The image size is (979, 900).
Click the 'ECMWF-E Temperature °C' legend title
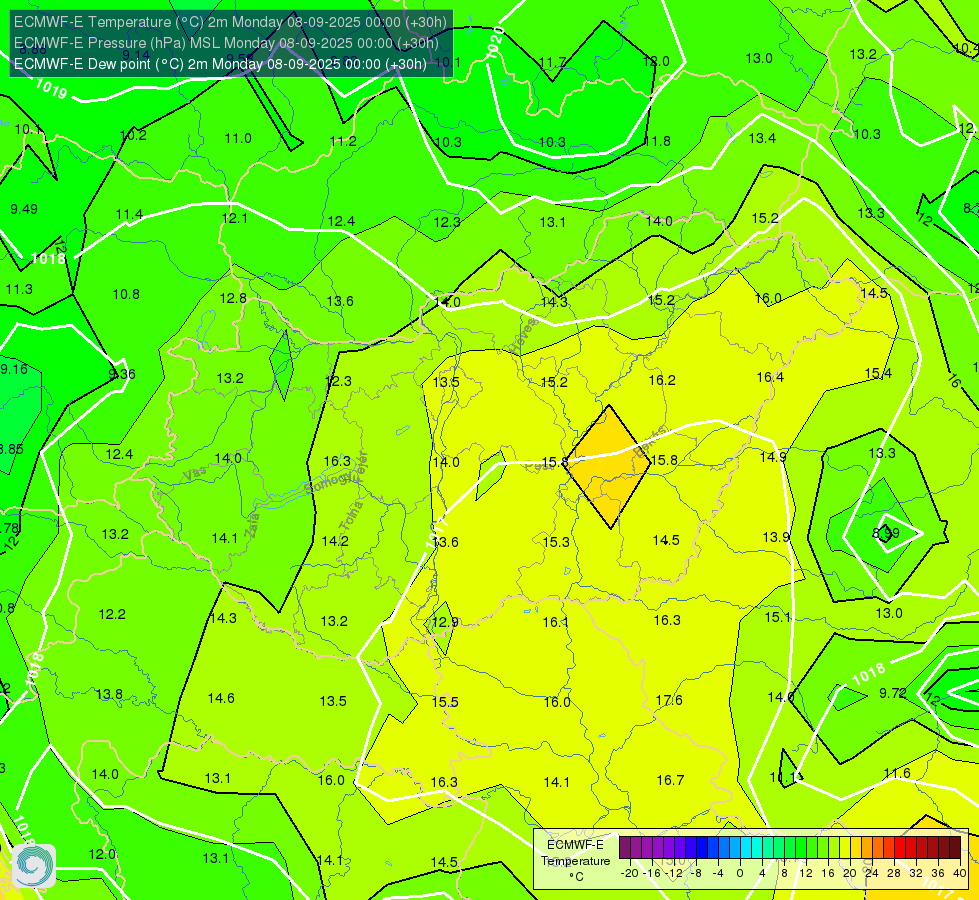[576, 861]
